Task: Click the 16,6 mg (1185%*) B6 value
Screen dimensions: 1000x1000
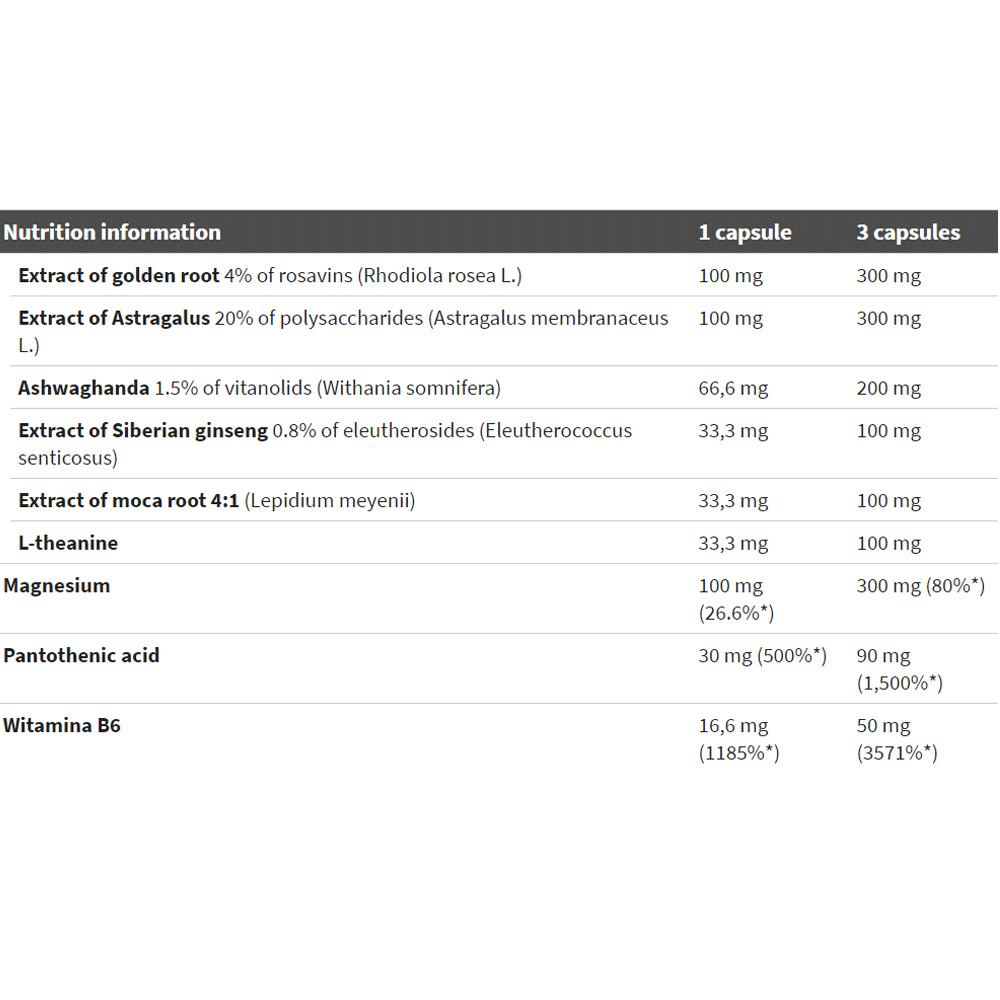Action: 739,739
